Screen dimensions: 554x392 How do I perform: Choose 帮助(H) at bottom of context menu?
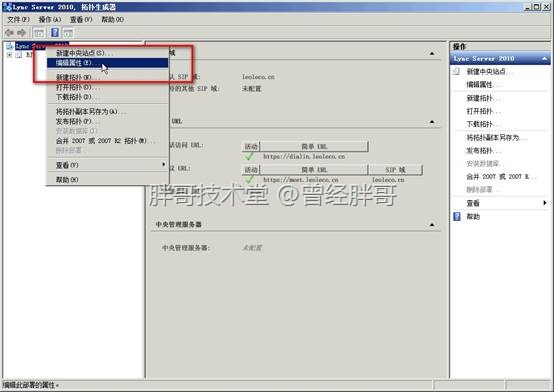click(x=107, y=180)
